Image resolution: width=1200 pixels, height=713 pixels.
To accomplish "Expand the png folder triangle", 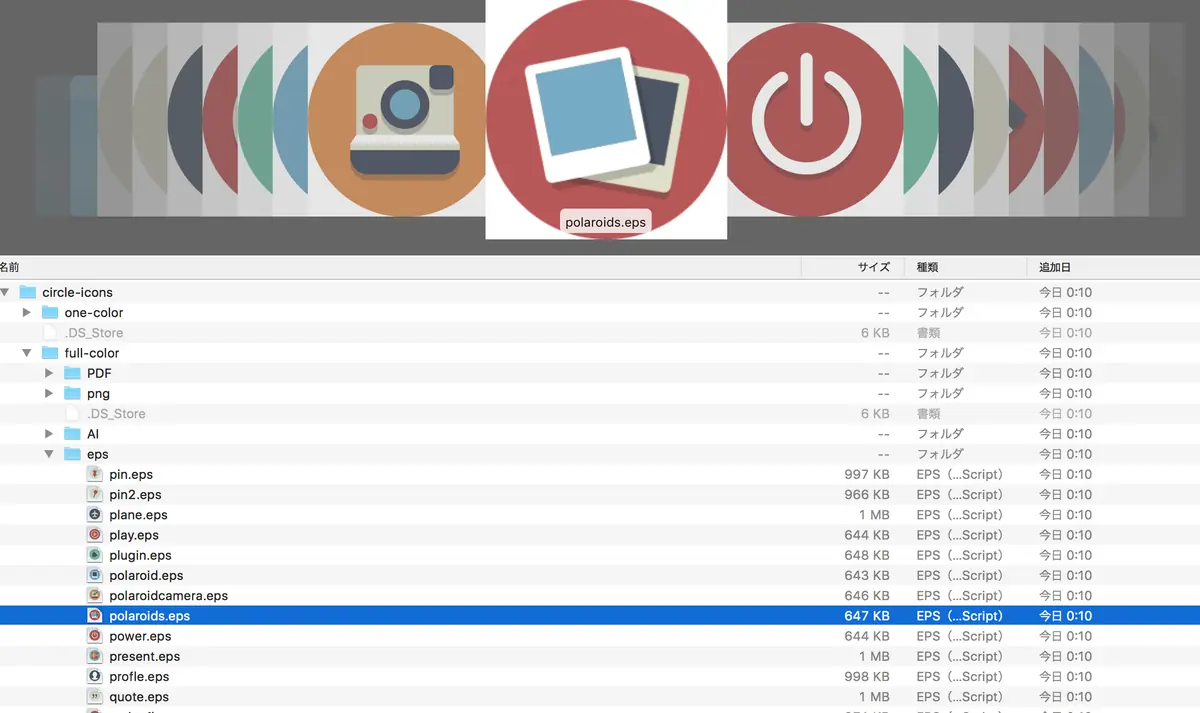I will 49,393.
